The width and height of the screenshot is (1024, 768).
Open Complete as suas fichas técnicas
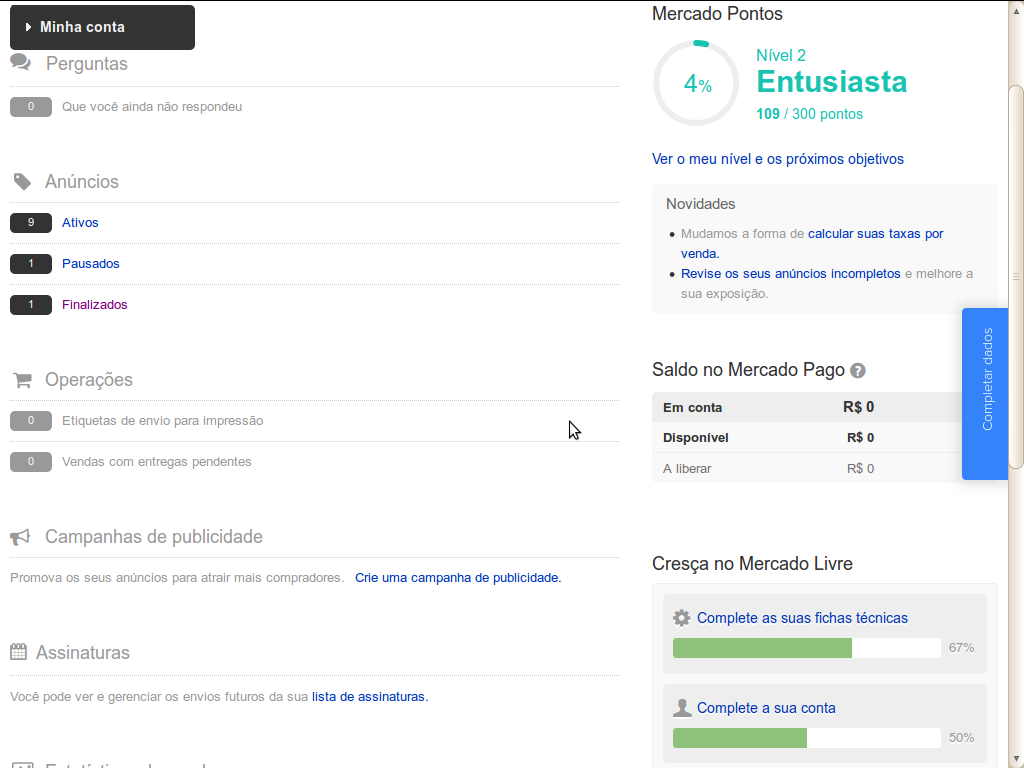click(802, 618)
